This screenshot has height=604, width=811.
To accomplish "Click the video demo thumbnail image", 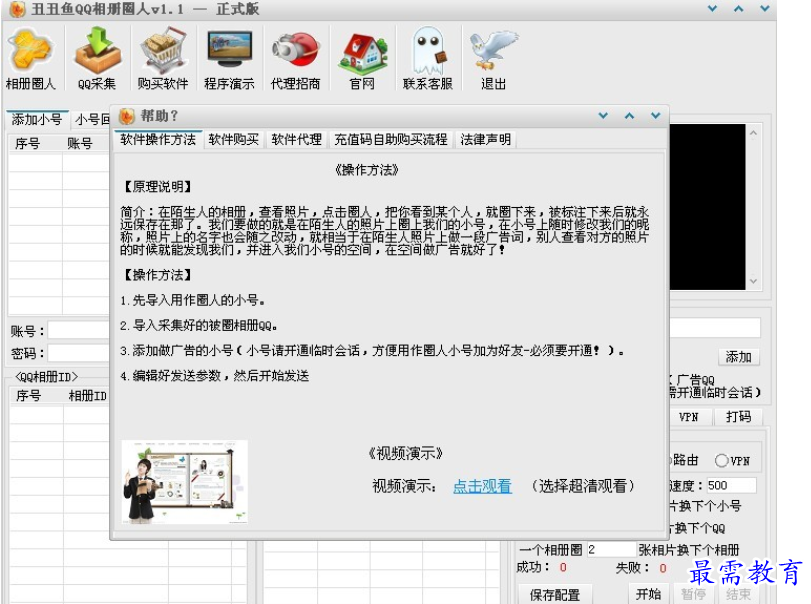I will (x=185, y=482).
